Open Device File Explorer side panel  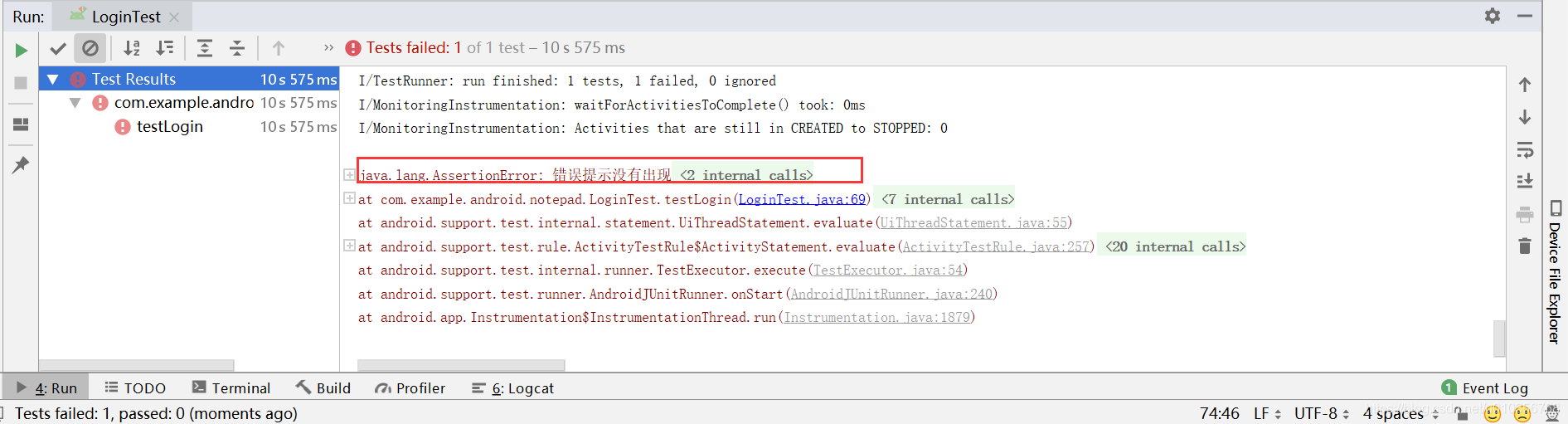[1555, 270]
